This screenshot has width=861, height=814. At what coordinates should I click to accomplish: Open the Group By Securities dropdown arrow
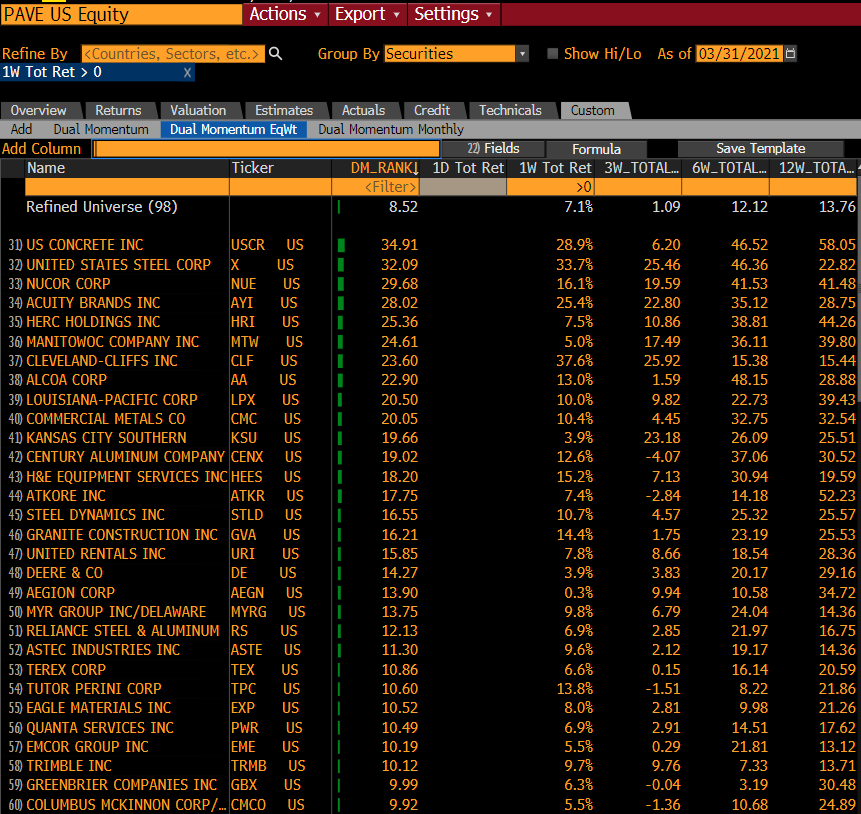click(x=522, y=54)
